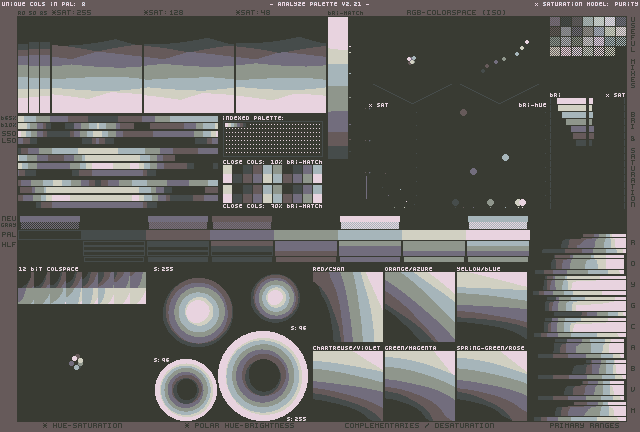Click 'SATURATION MODEL: PURITY' label

click(x=587, y=4)
